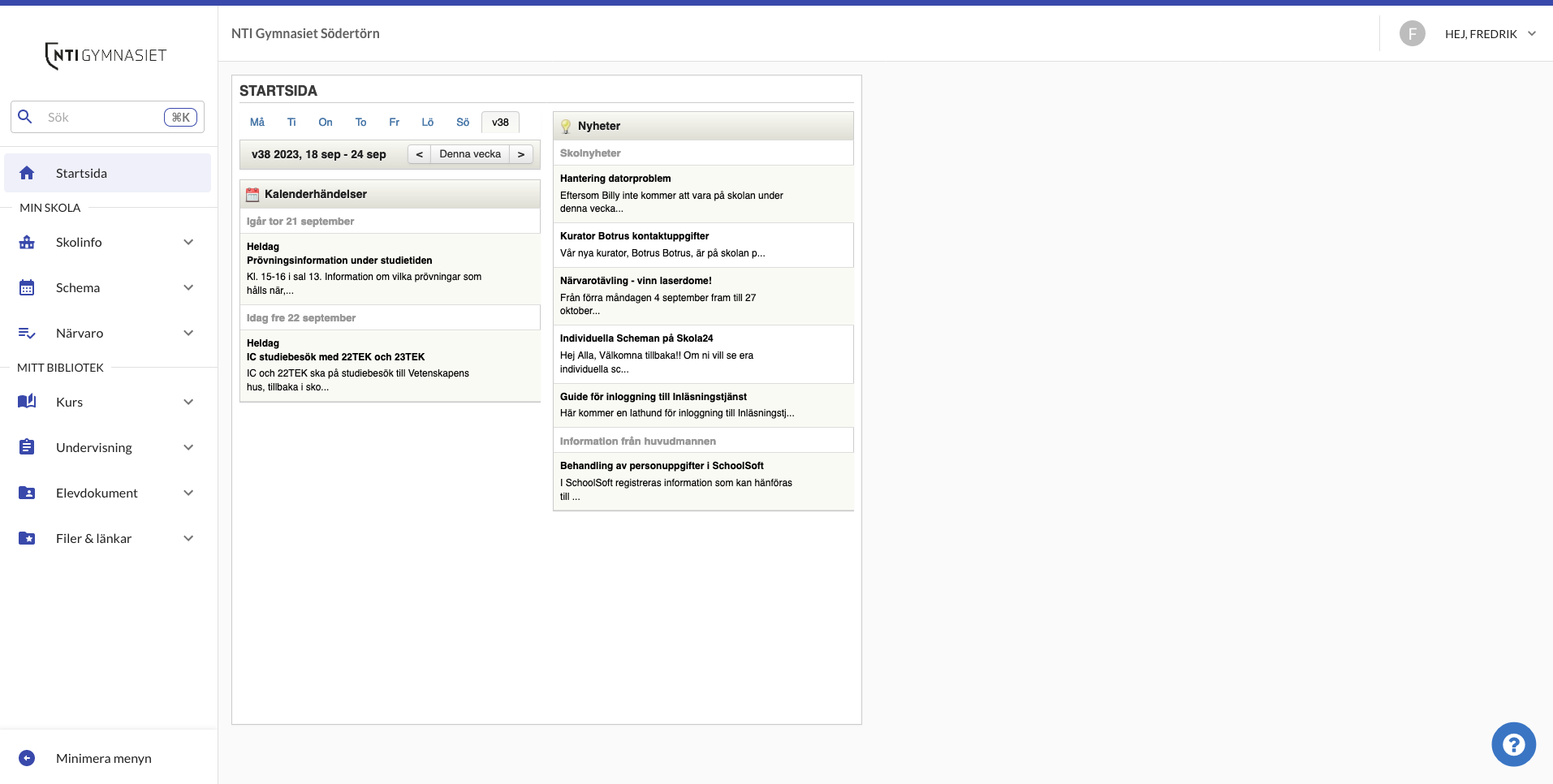The height and width of the screenshot is (784, 1553).
Task: Click Minimera menyn at the bottom
Action: click(103, 758)
